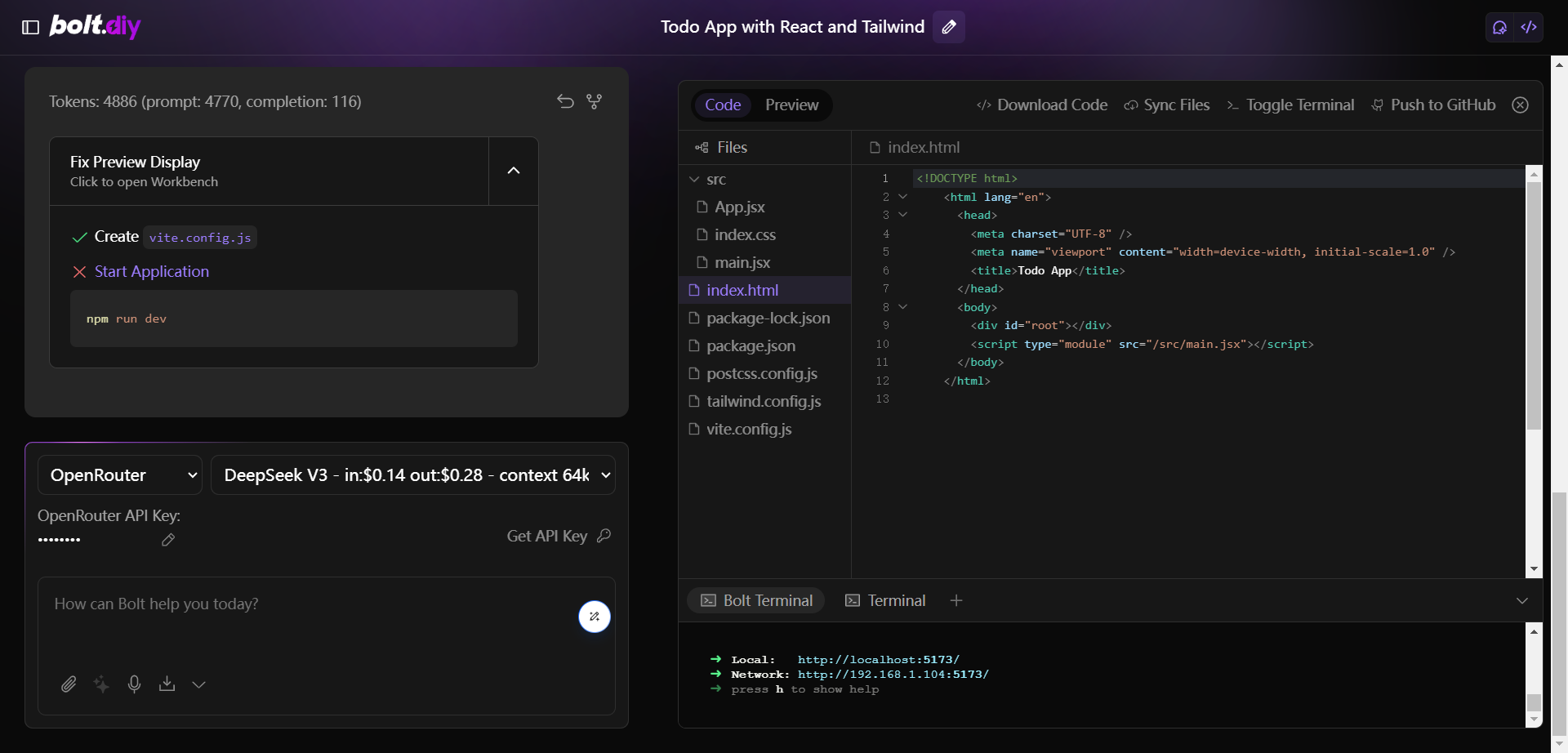Fold the head tag on line 3
The height and width of the screenshot is (753, 1568).
902,215
